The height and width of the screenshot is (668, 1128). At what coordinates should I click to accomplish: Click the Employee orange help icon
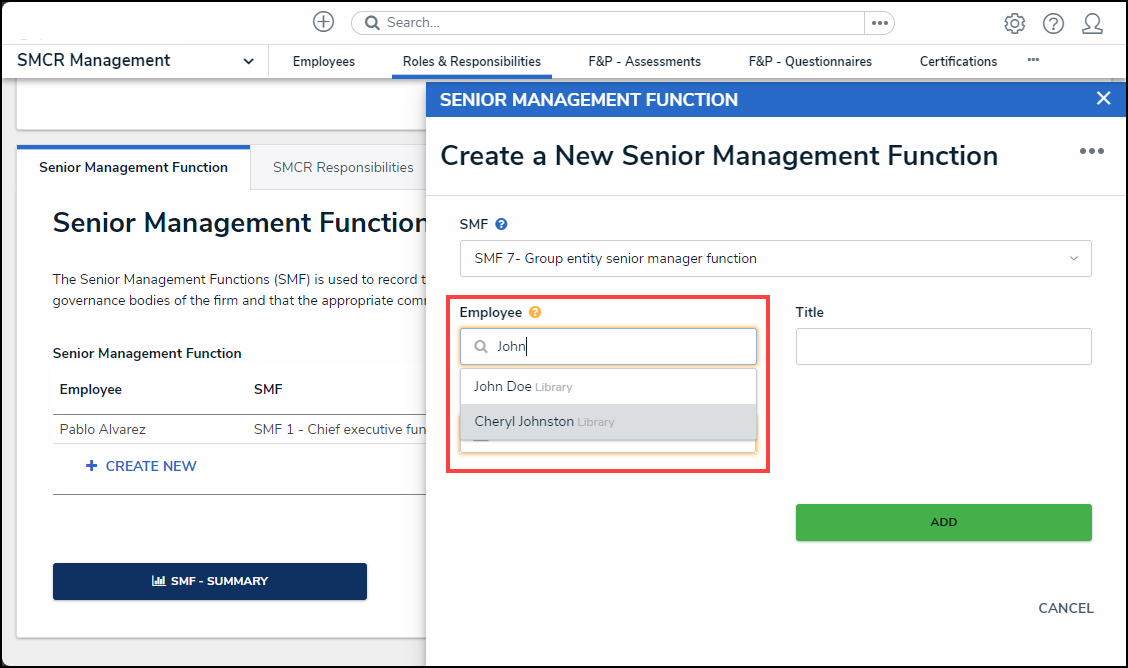(x=535, y=312)
